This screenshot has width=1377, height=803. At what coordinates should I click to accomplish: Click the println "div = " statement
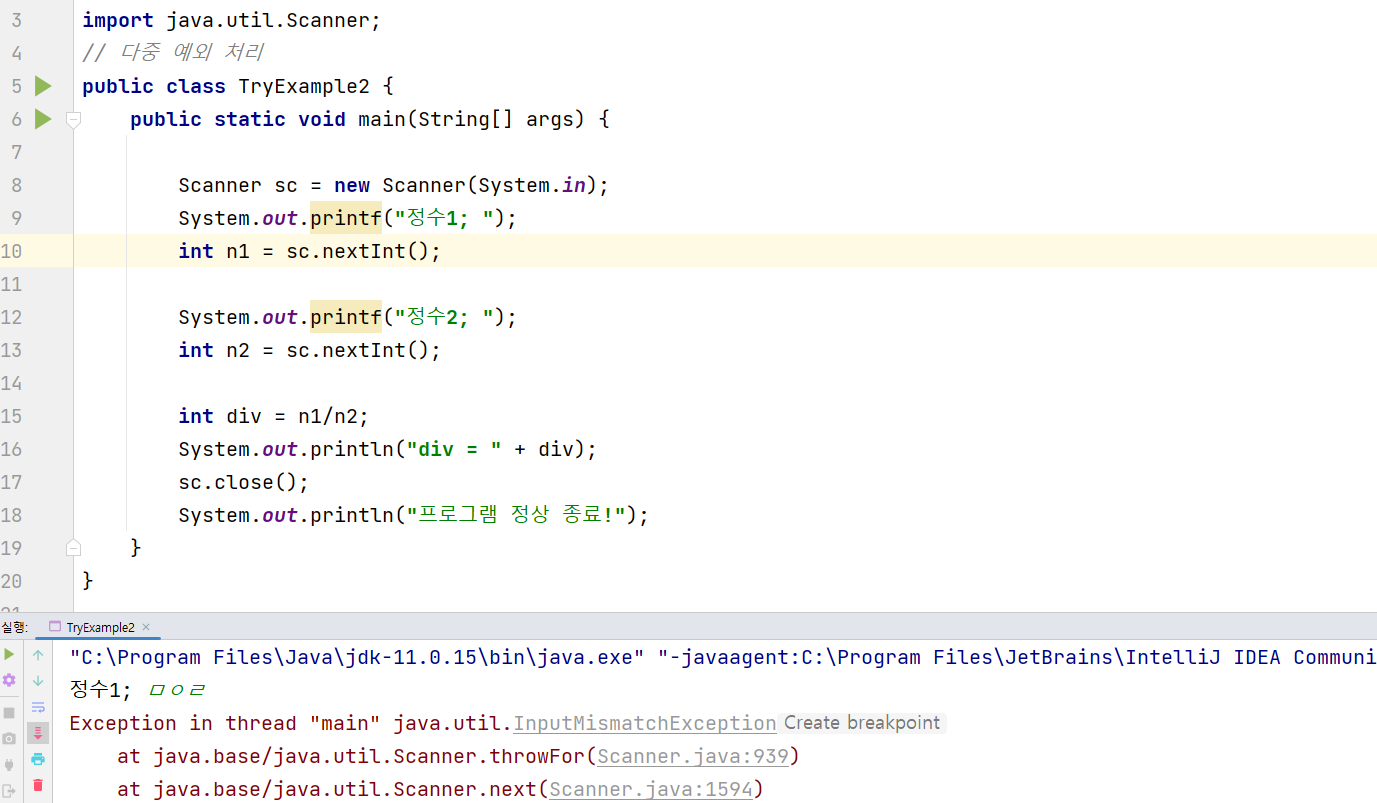(x=387, y=449)
